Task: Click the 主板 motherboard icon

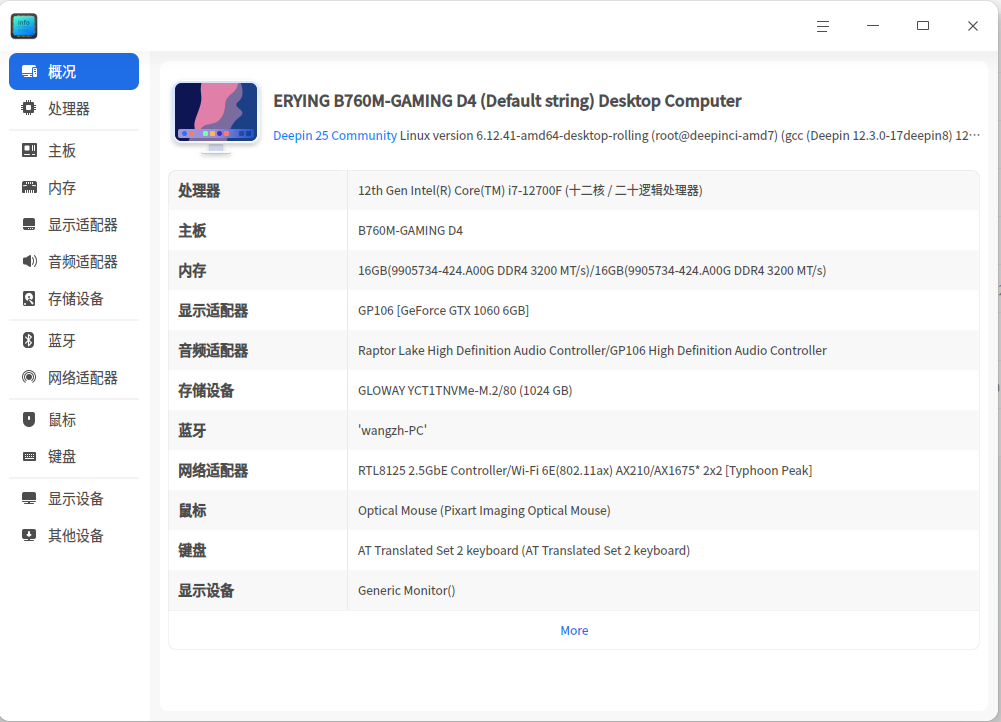Action: pyautogui.click(x=29, y=151)
